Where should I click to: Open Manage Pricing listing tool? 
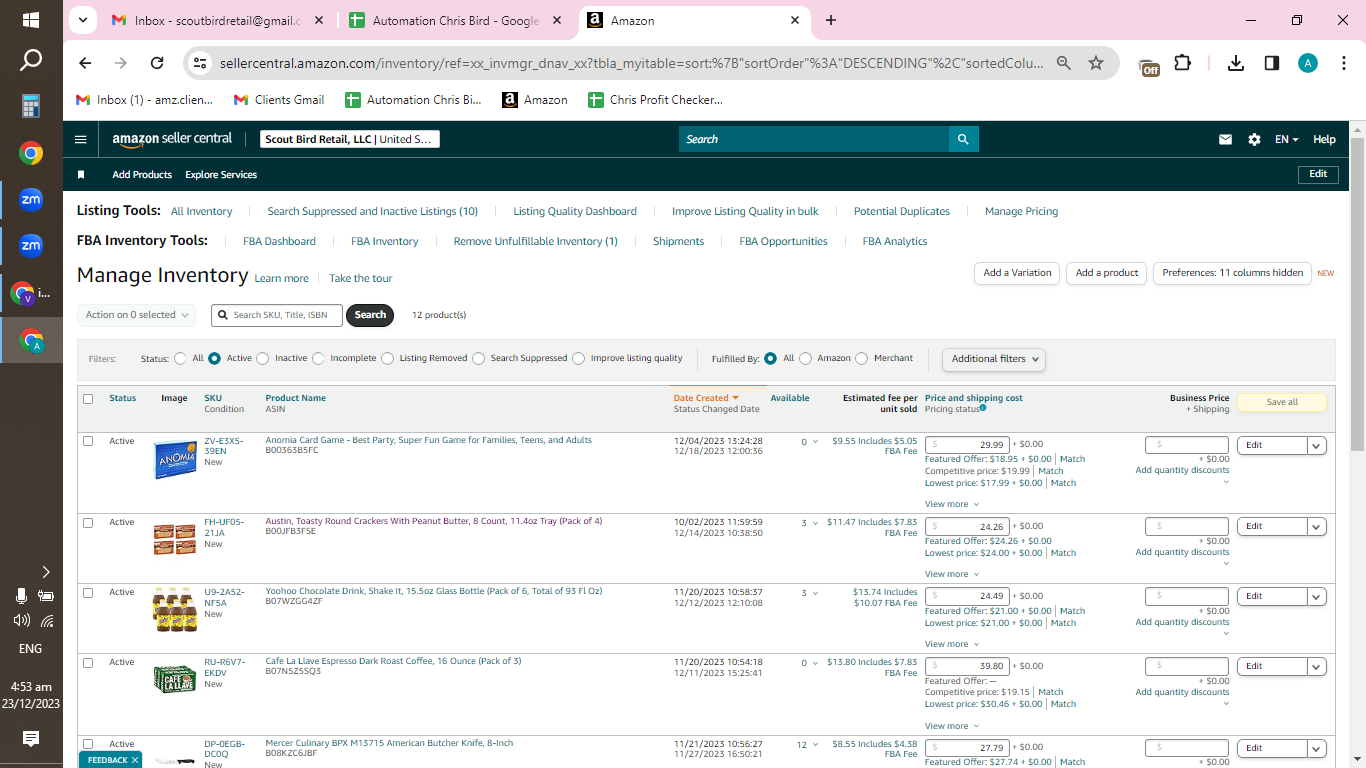pyautogui.click(x=1021, y=212)
